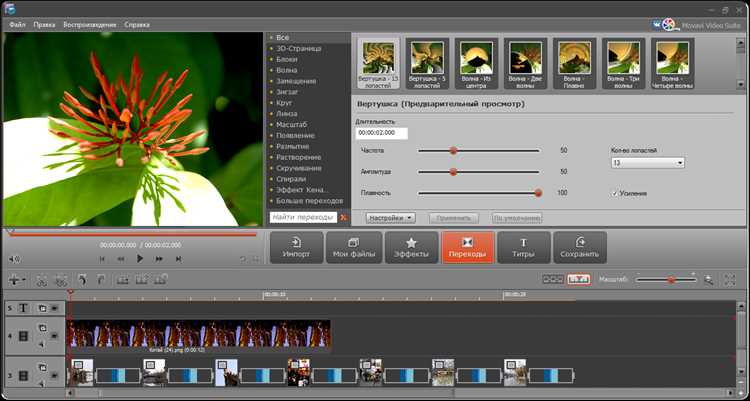
Task: Open the Воспроизведение menu
Action: click(89, 24)
